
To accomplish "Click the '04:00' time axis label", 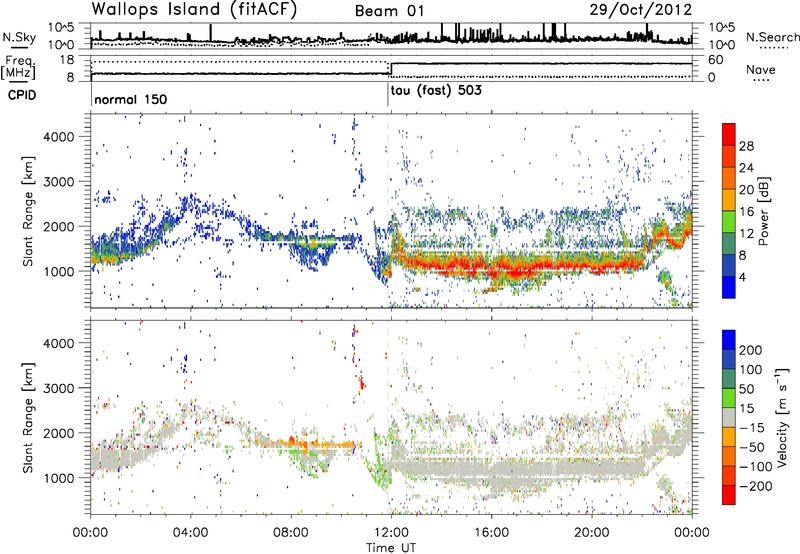I will pyautogui.click(x=190, y=533).
